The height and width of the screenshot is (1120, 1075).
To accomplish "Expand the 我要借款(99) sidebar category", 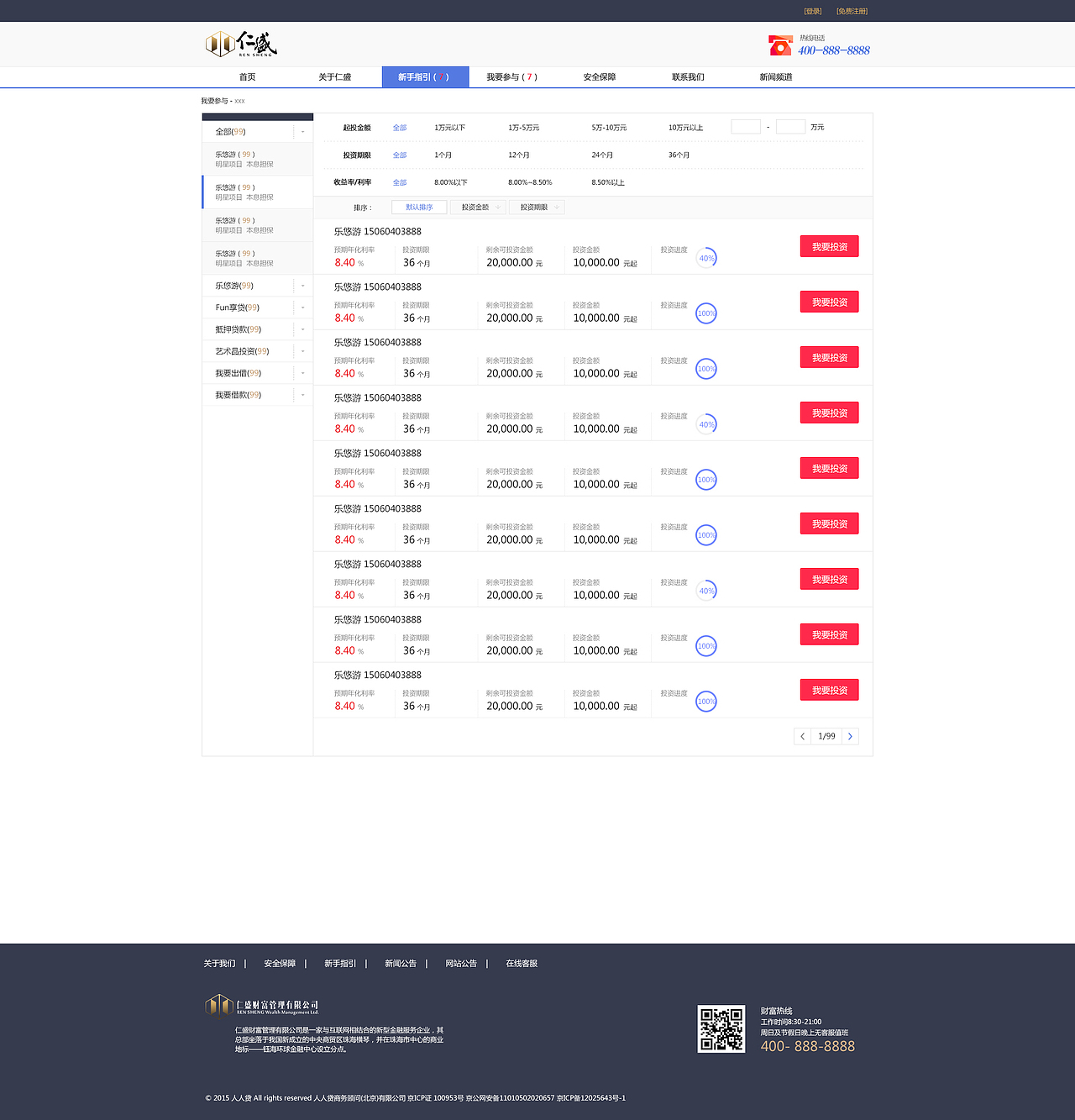I will pos(303,395).
